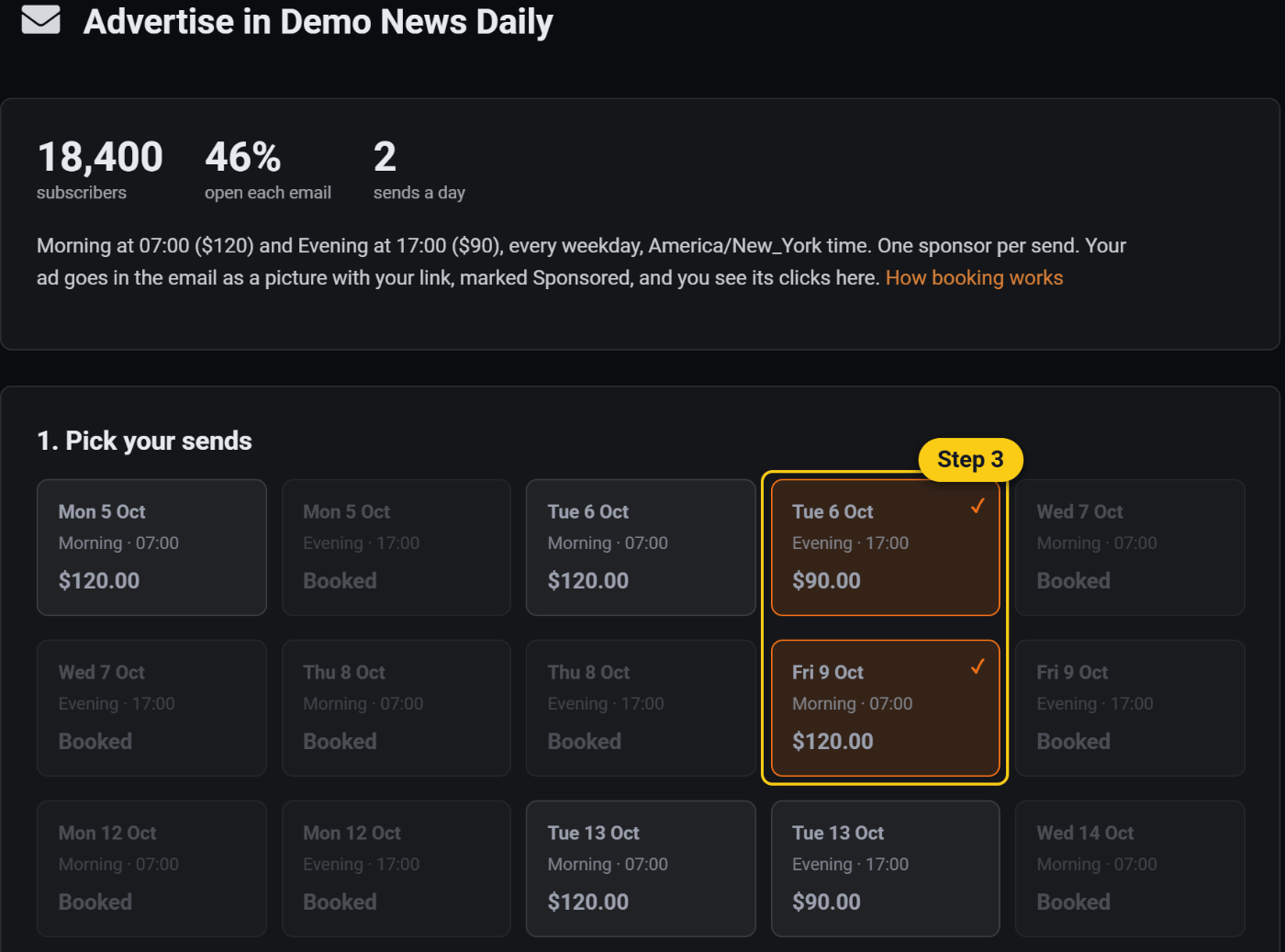Click the 1. Pick your sends heading
The image size is (1285, 952).
[144, 441]
